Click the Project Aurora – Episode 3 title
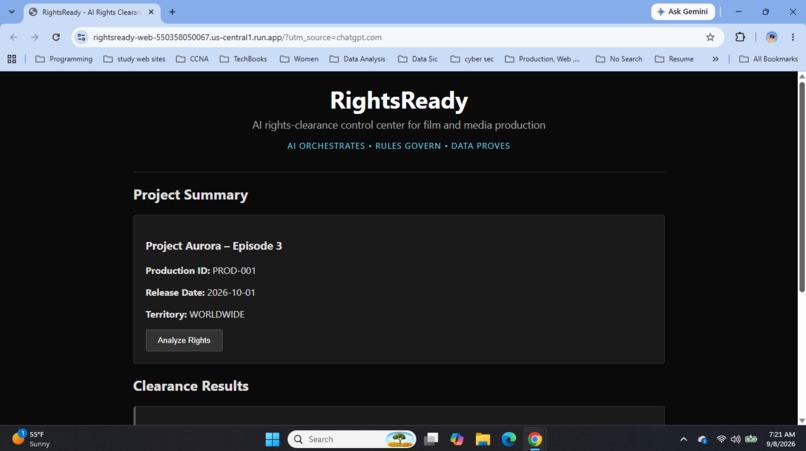This screenshot has width=806, height=451. (x=213, y=246)
